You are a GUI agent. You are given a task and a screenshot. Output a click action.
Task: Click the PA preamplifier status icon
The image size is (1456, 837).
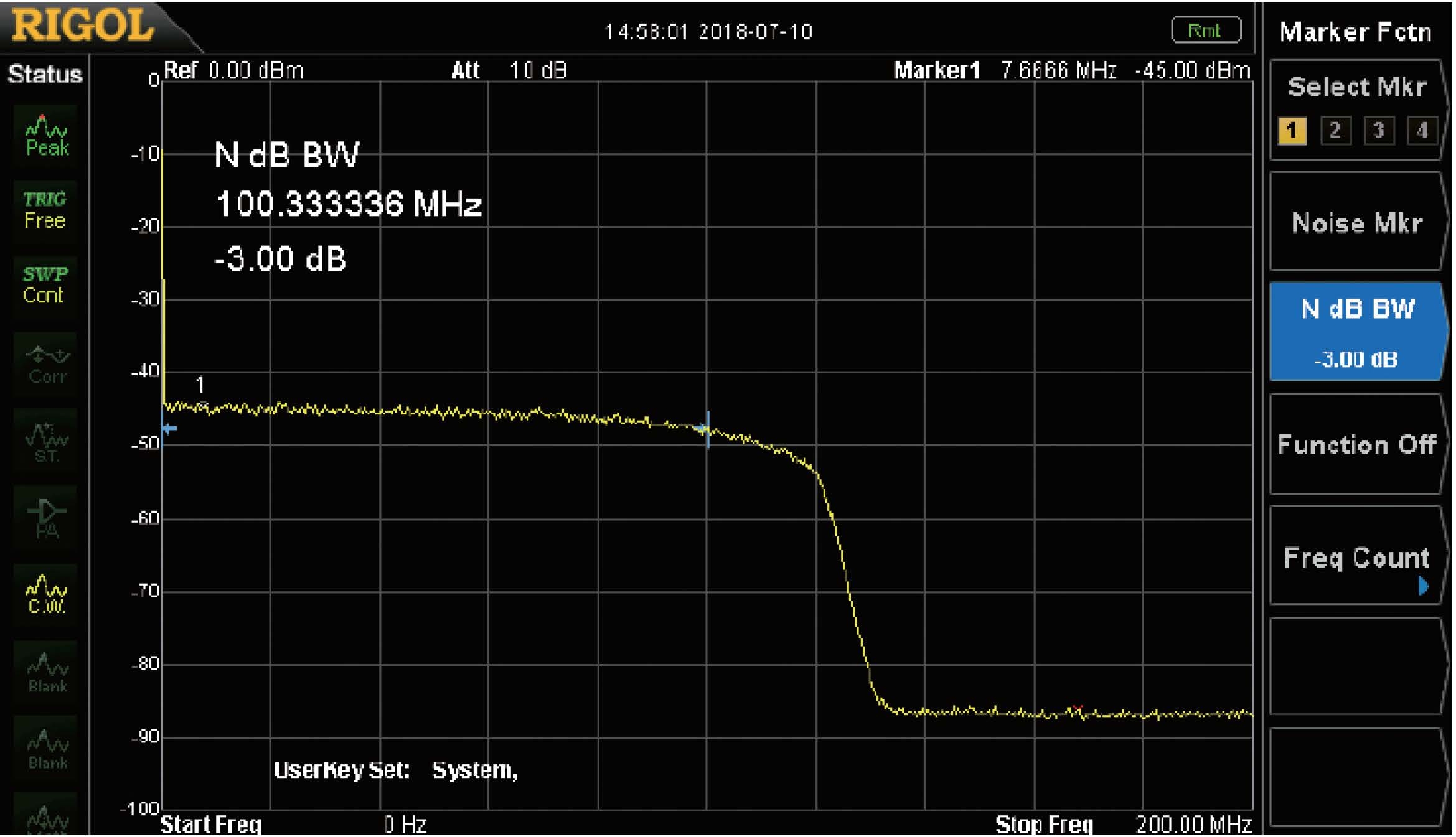click(45, 518)
